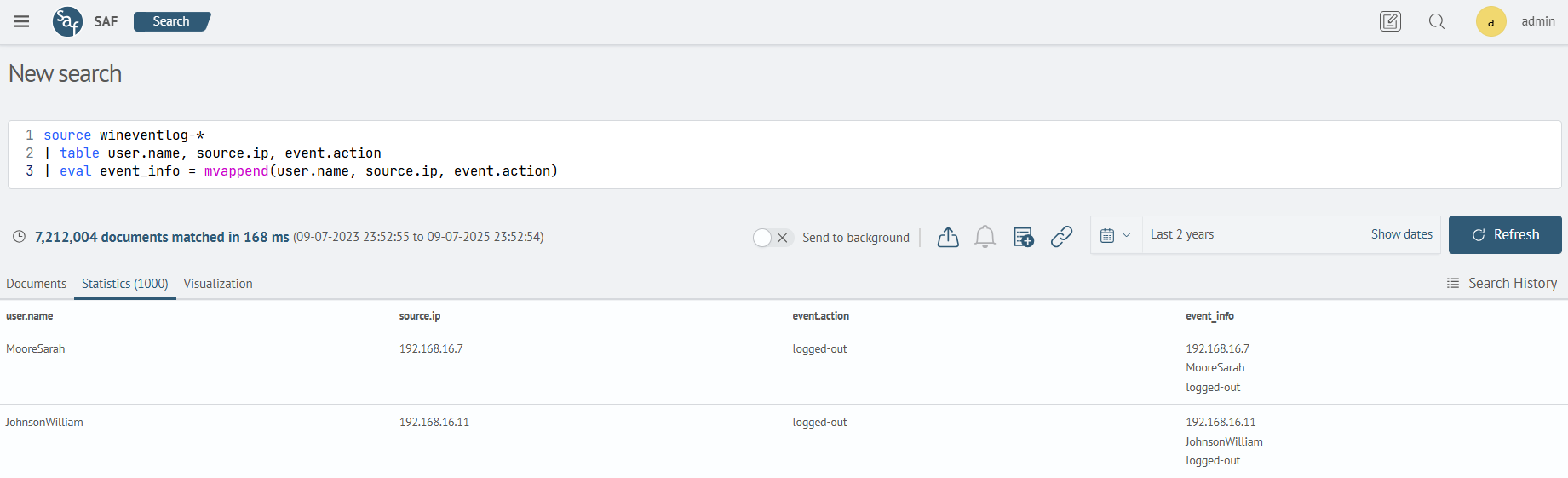Click the Refresh button

1505,234
